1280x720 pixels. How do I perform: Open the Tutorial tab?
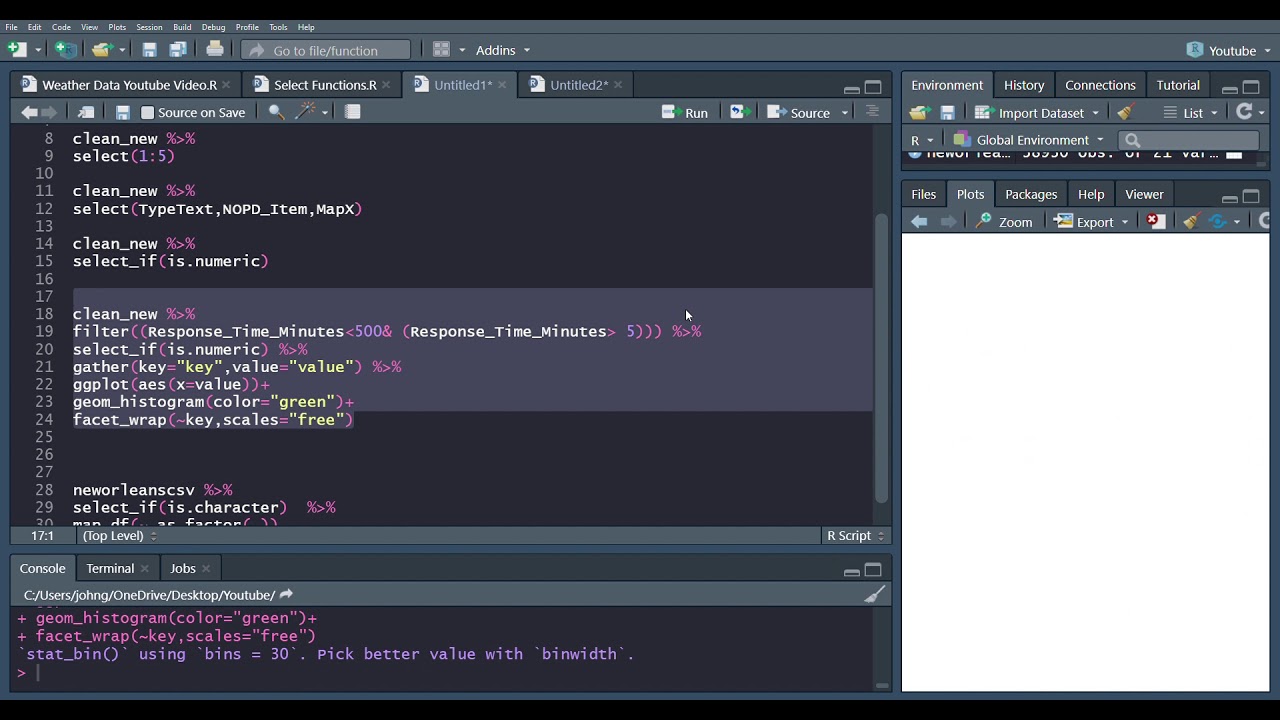(1178, 85)
